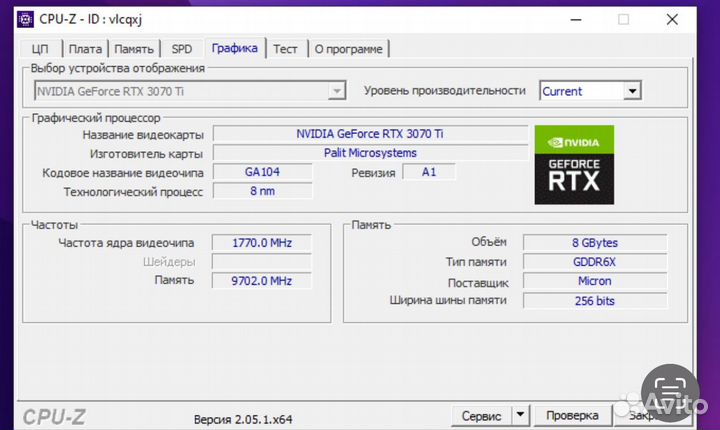Click the 256 bits bus width value
Screen dimensions: 720x430
[595, 301]
